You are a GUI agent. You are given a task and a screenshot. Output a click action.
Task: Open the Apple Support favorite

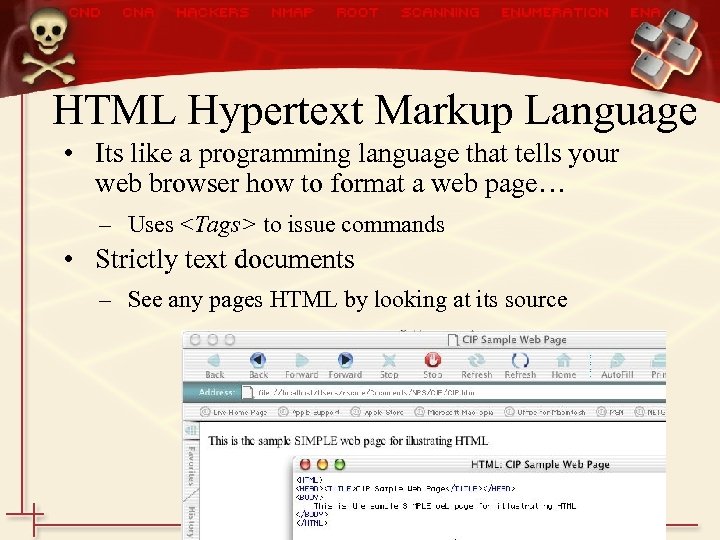coord(309,412)
